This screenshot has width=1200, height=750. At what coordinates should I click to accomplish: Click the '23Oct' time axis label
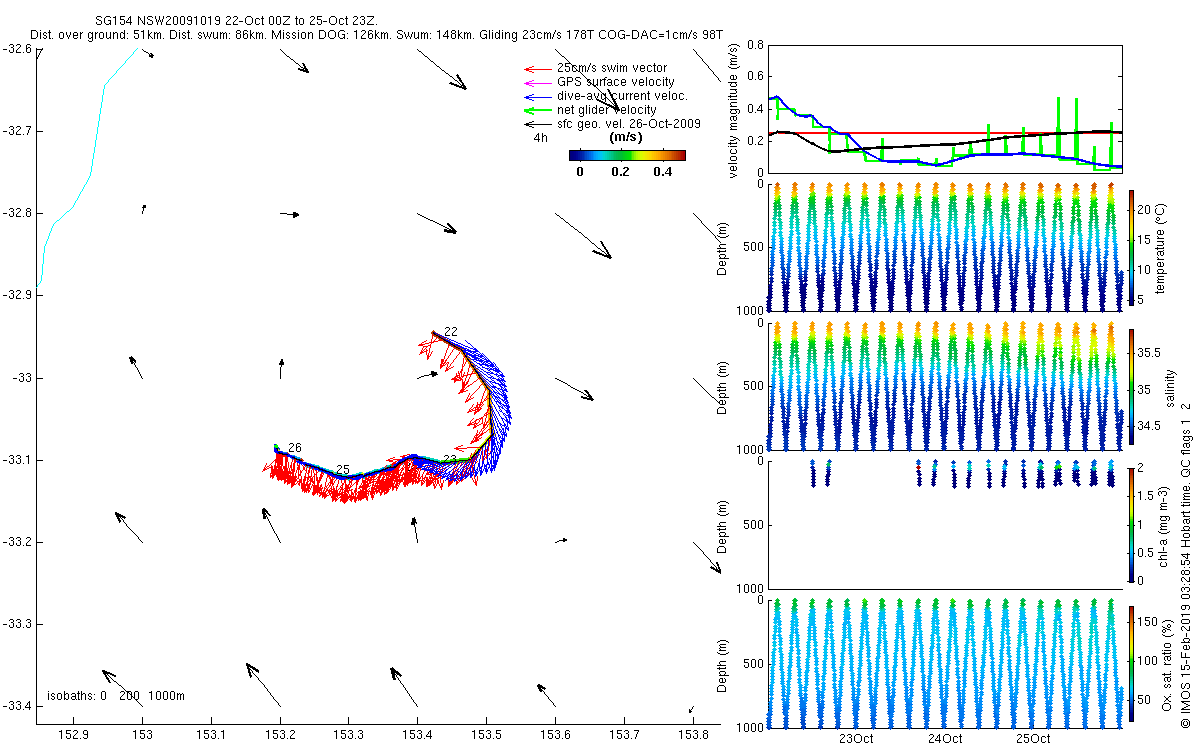pos(856,739)
